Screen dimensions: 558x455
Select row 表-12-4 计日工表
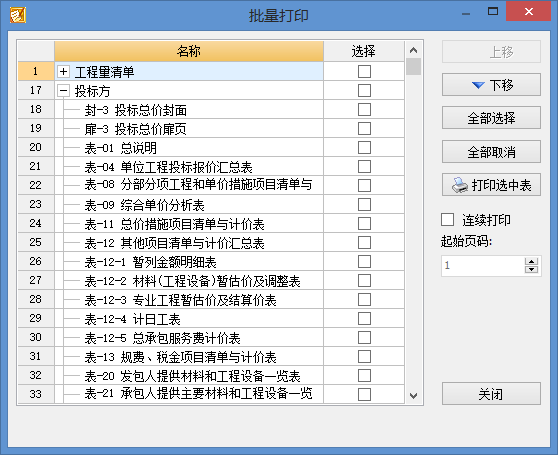[x=189, y=319]
